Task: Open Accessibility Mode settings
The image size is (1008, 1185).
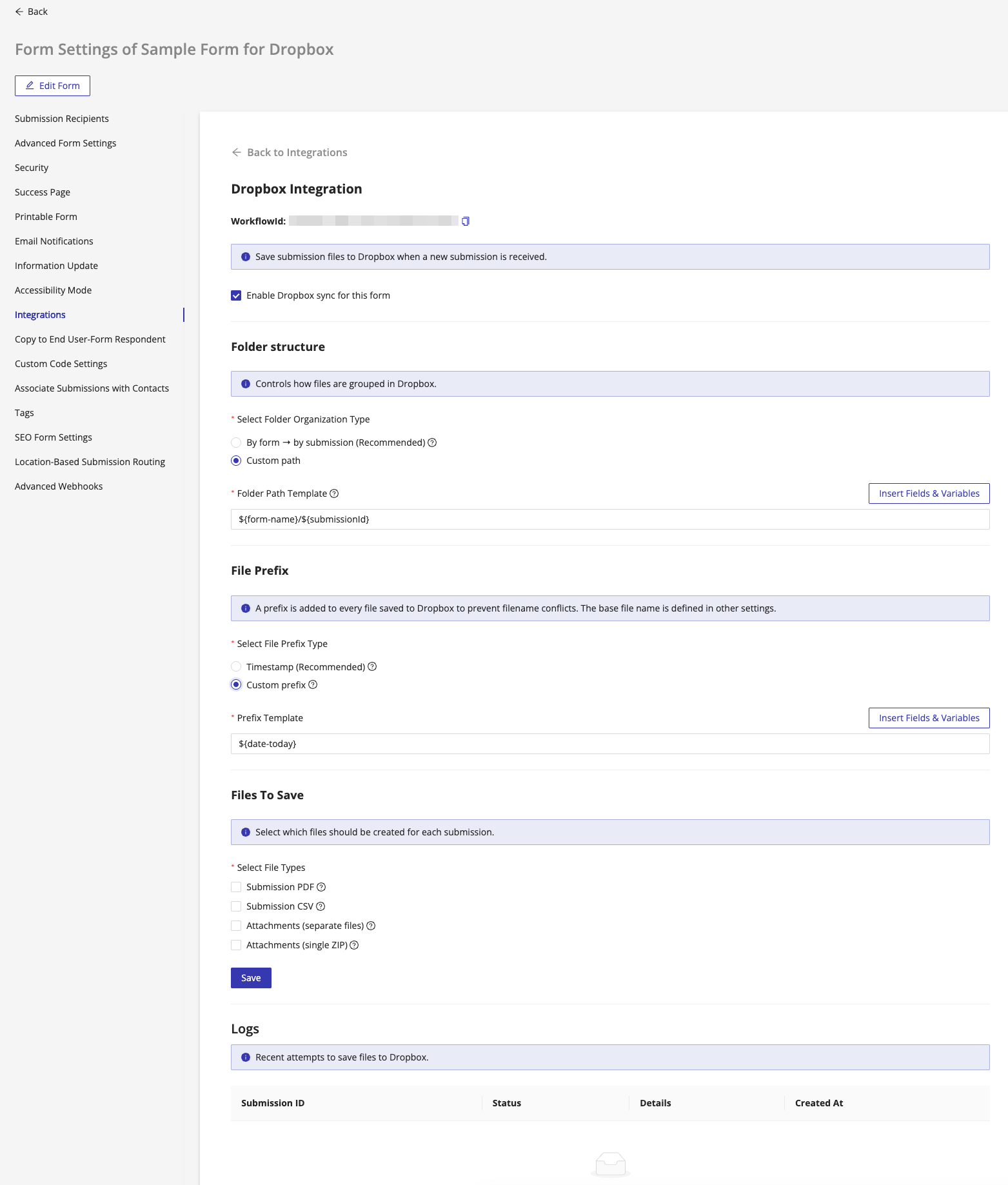Action: [x=54, y=290]
